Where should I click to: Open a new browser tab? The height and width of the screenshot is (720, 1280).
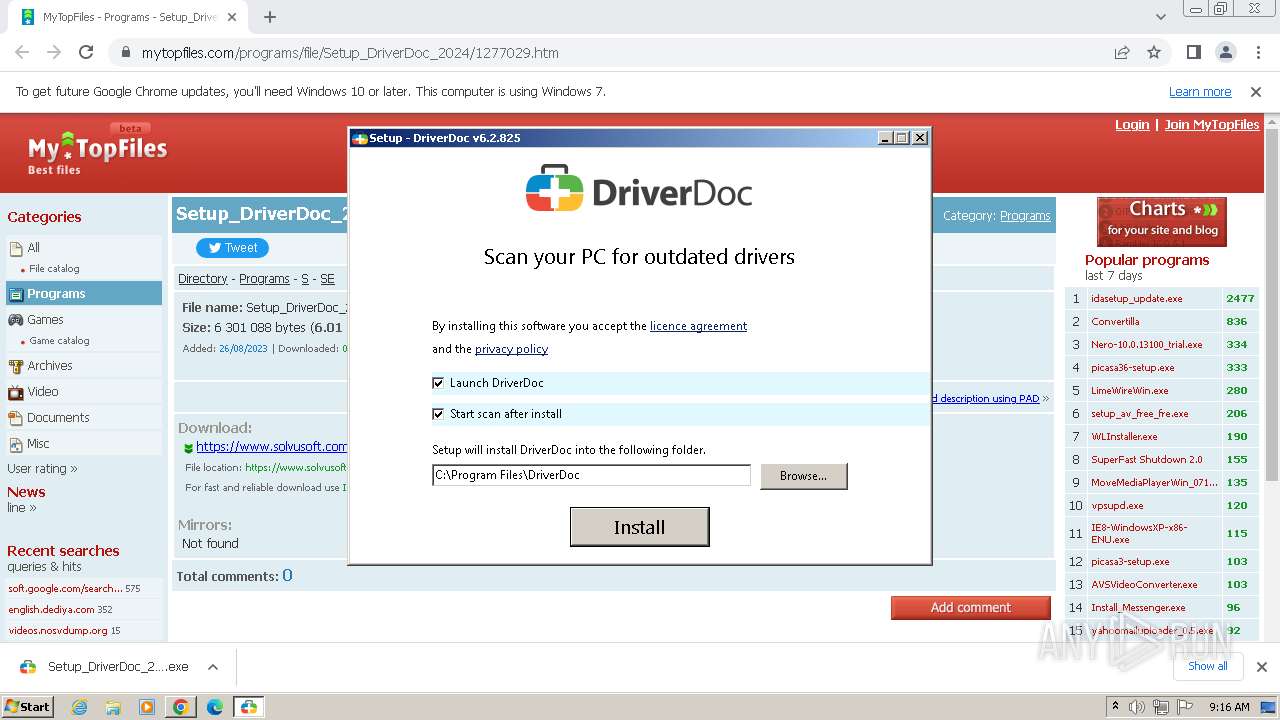coord(270,17)
